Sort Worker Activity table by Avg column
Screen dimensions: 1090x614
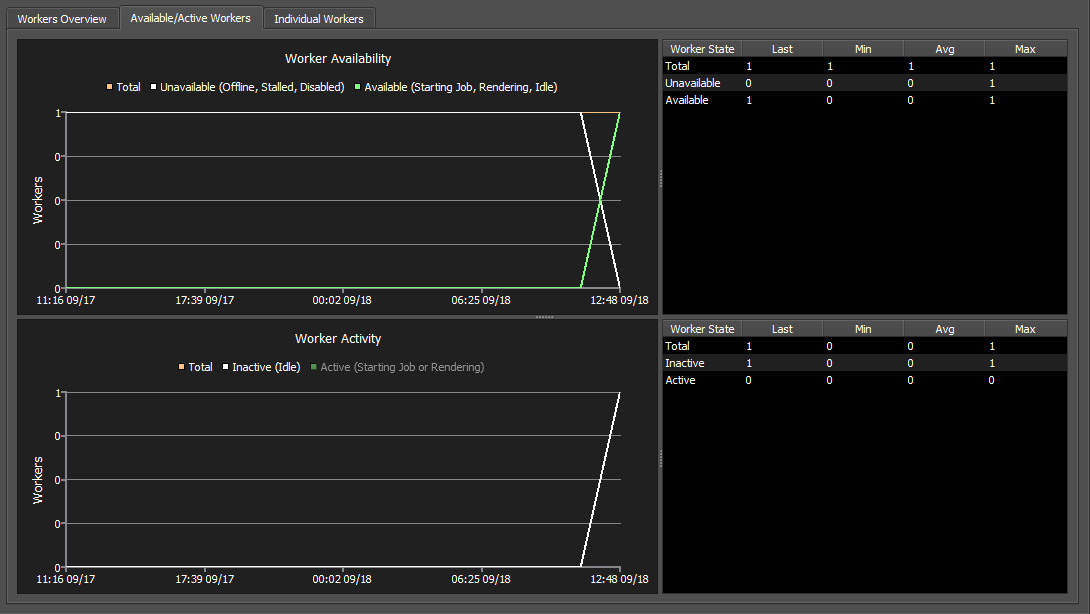point(943,329)
